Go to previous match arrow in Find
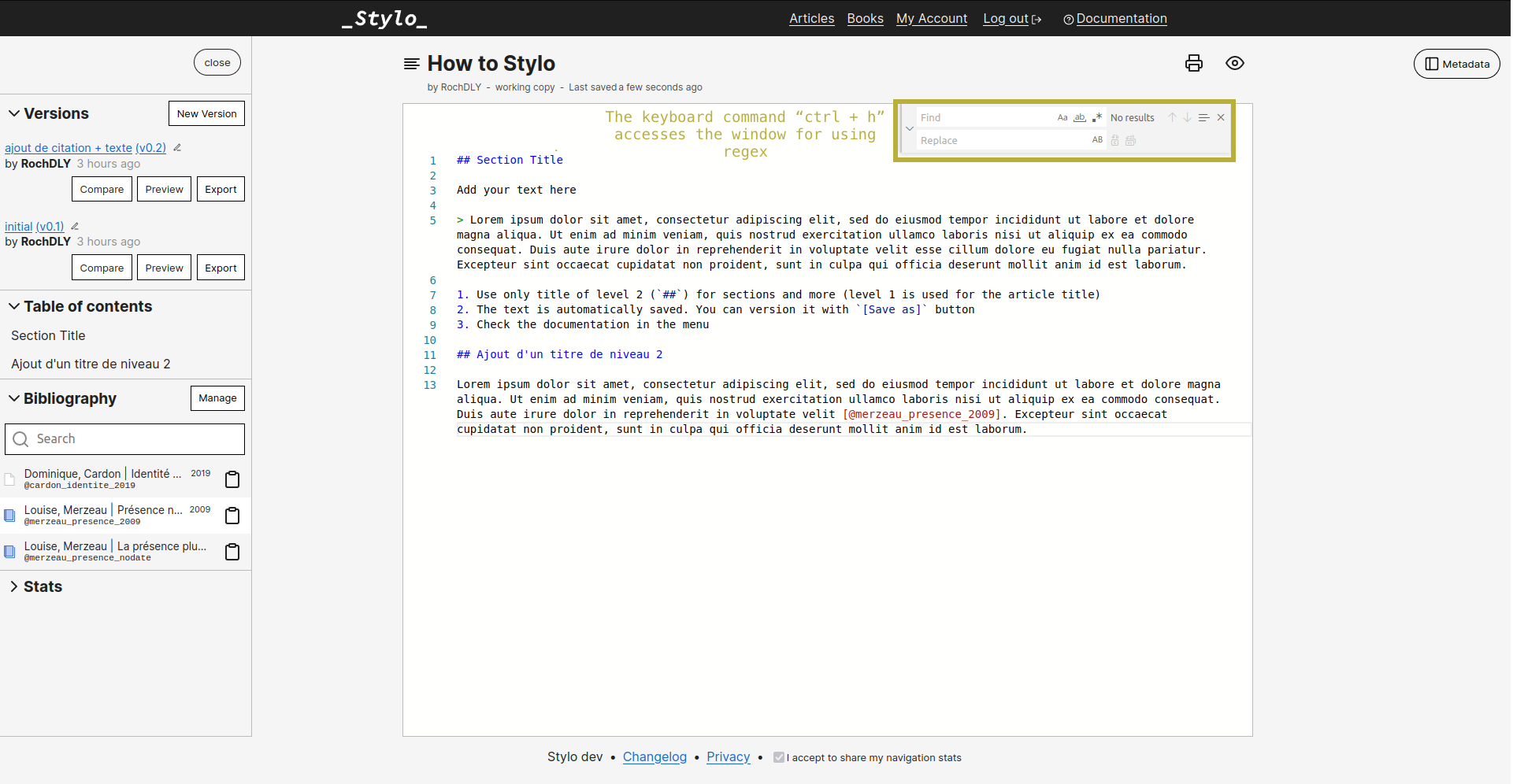 (x=1172, y=117)
